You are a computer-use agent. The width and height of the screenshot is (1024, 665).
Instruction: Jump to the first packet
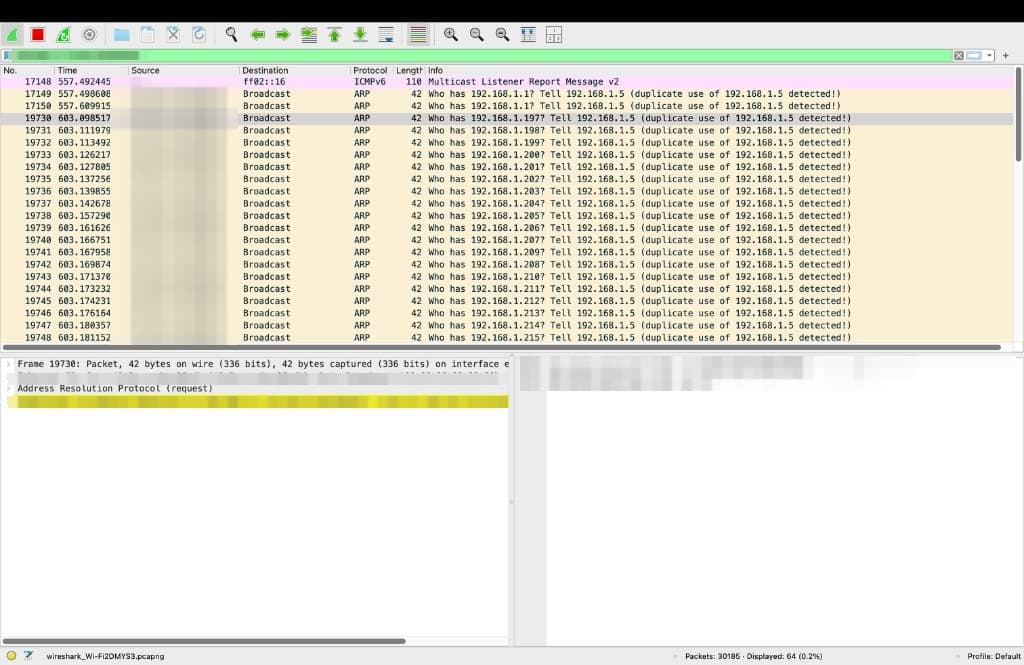(x=334, y=35)
